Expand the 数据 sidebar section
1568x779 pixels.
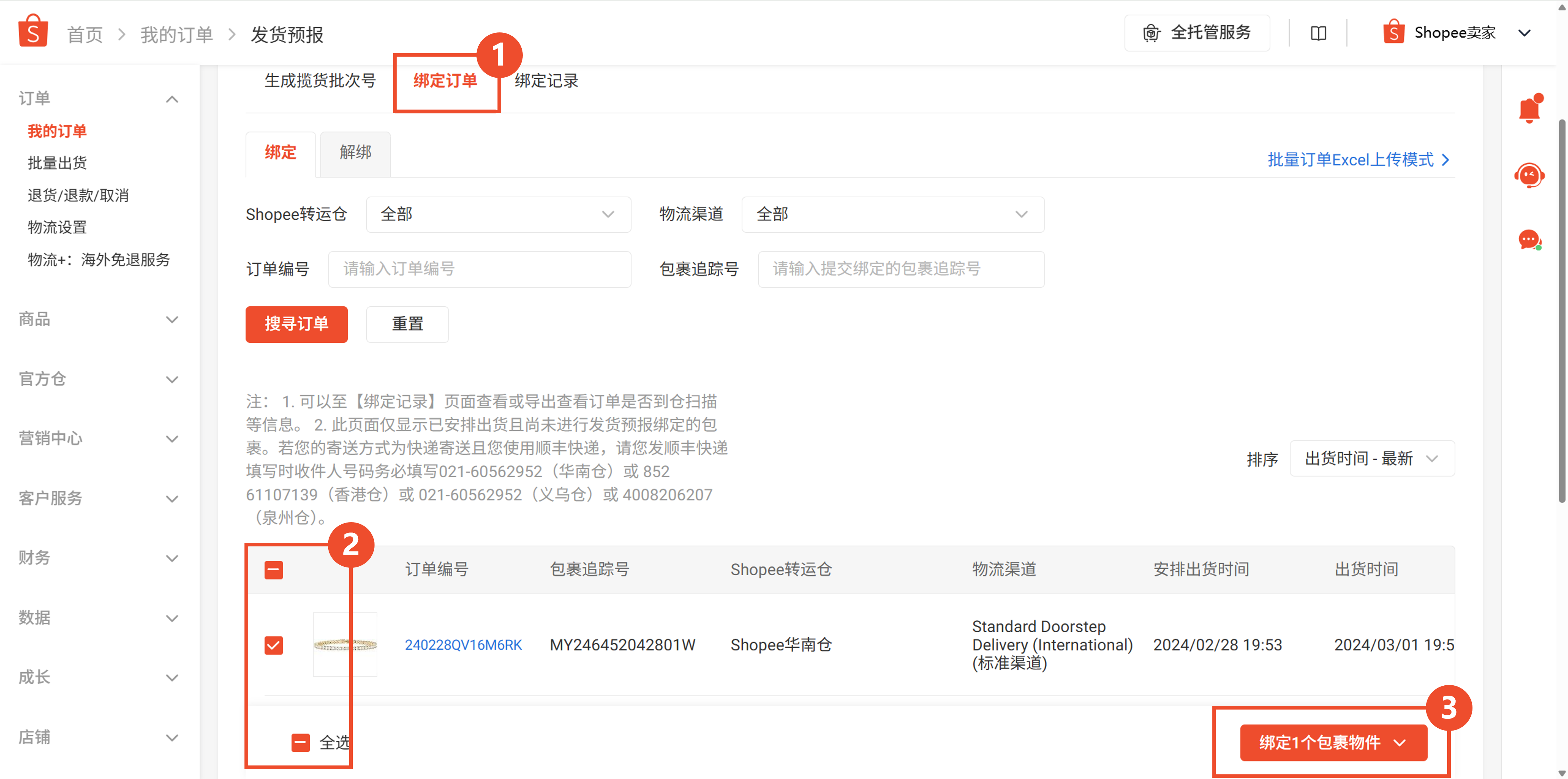tap(172, 618)
